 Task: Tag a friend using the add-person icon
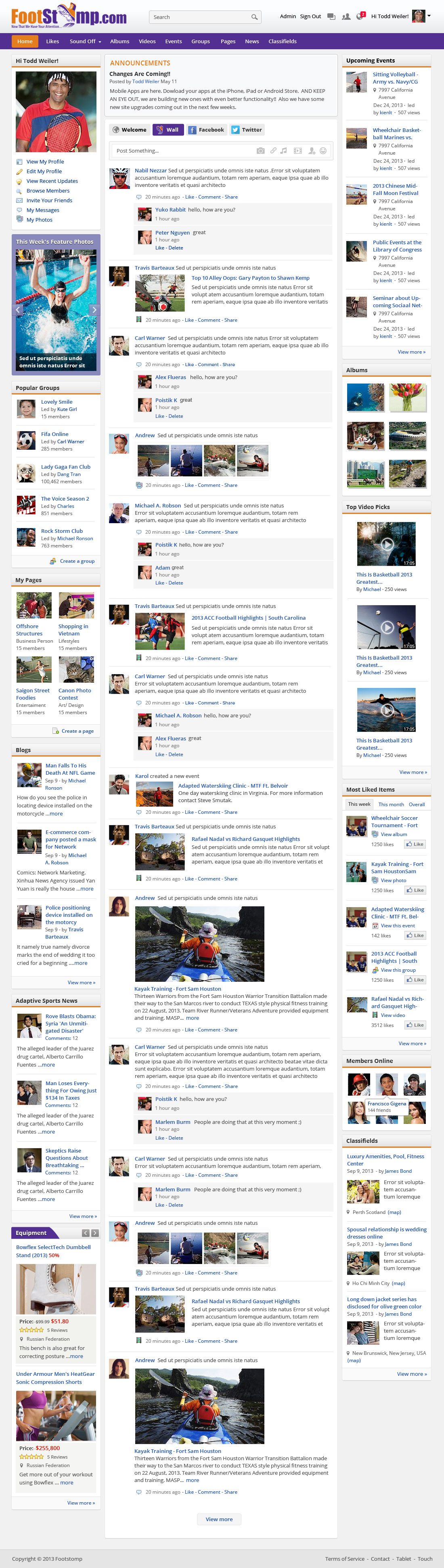point(312,150)
